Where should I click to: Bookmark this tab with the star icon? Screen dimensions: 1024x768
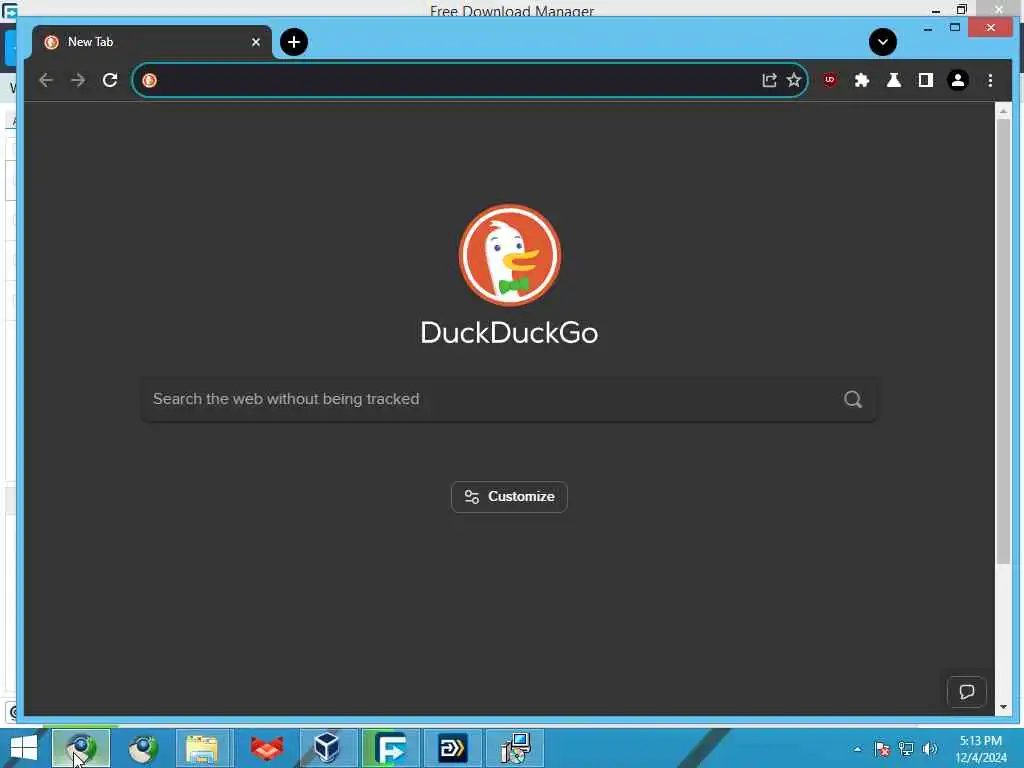[x=793, y=80]
